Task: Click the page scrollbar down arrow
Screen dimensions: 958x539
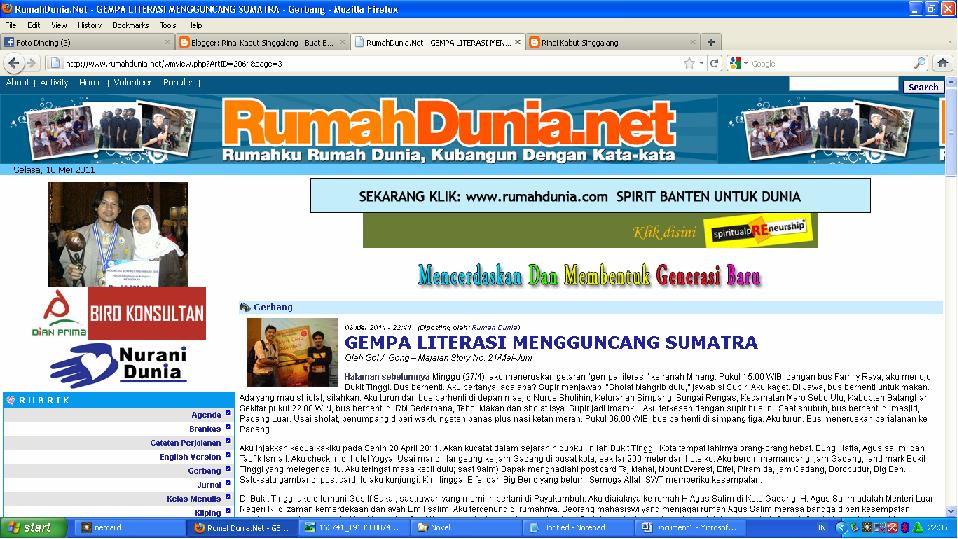Action: (x=951, y=511)
